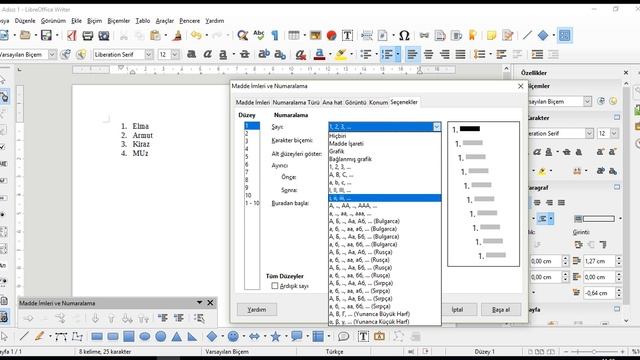Select Yunanca Büyük Harf numbering option

pyautogui.click(x=384, y=314)
